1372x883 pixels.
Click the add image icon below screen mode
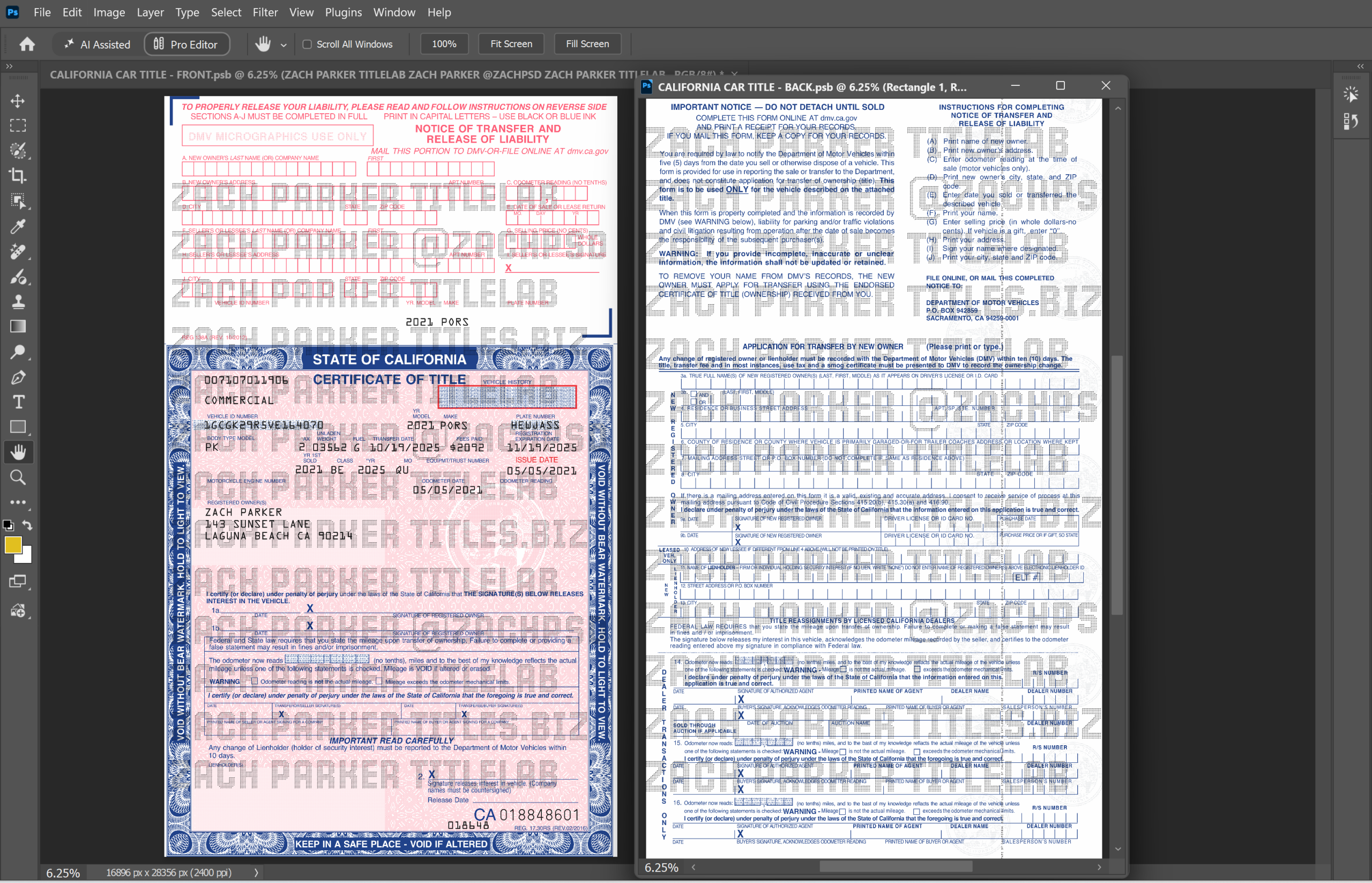point(18,611)
